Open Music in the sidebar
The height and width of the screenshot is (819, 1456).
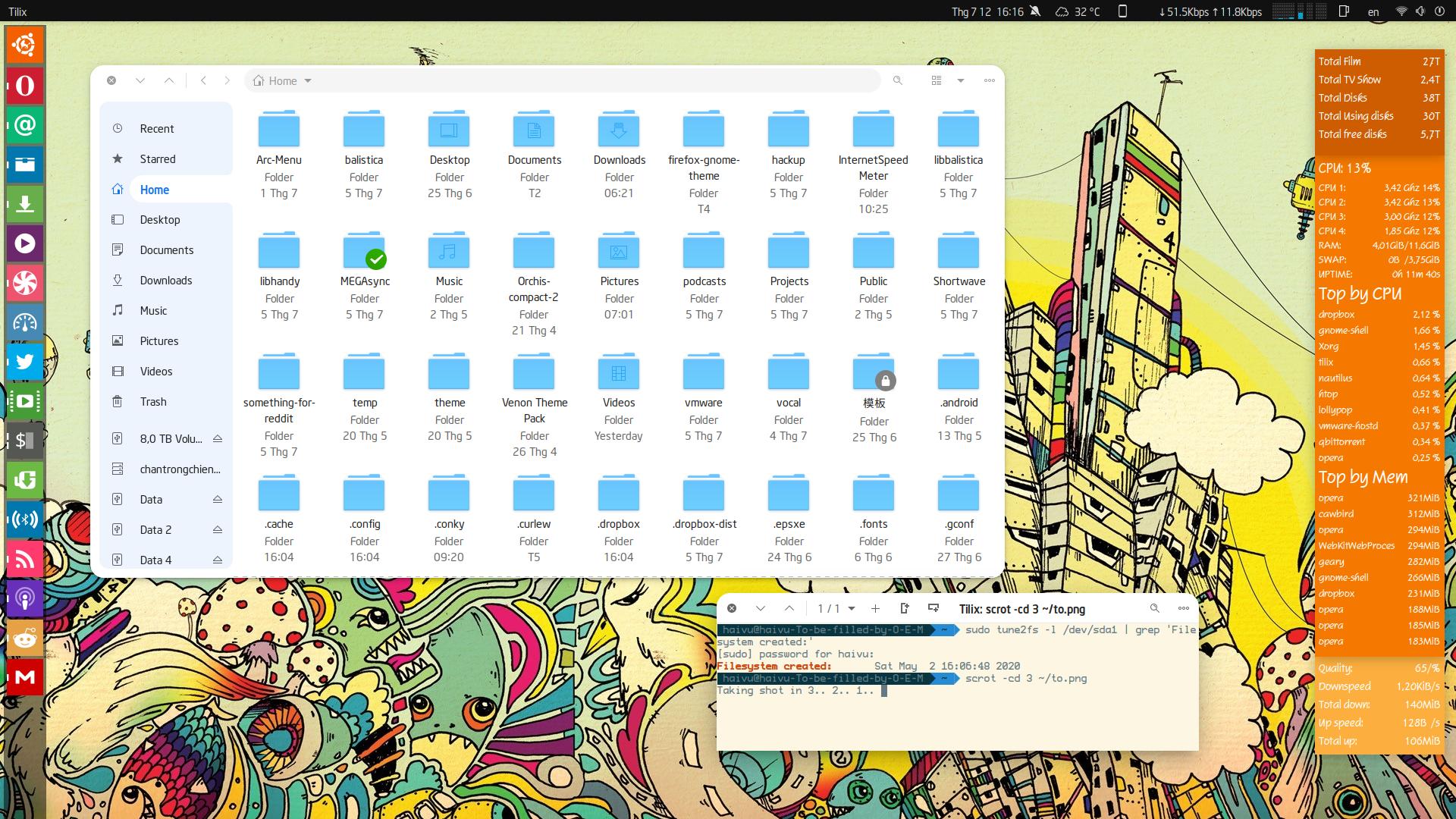(166, 311)
